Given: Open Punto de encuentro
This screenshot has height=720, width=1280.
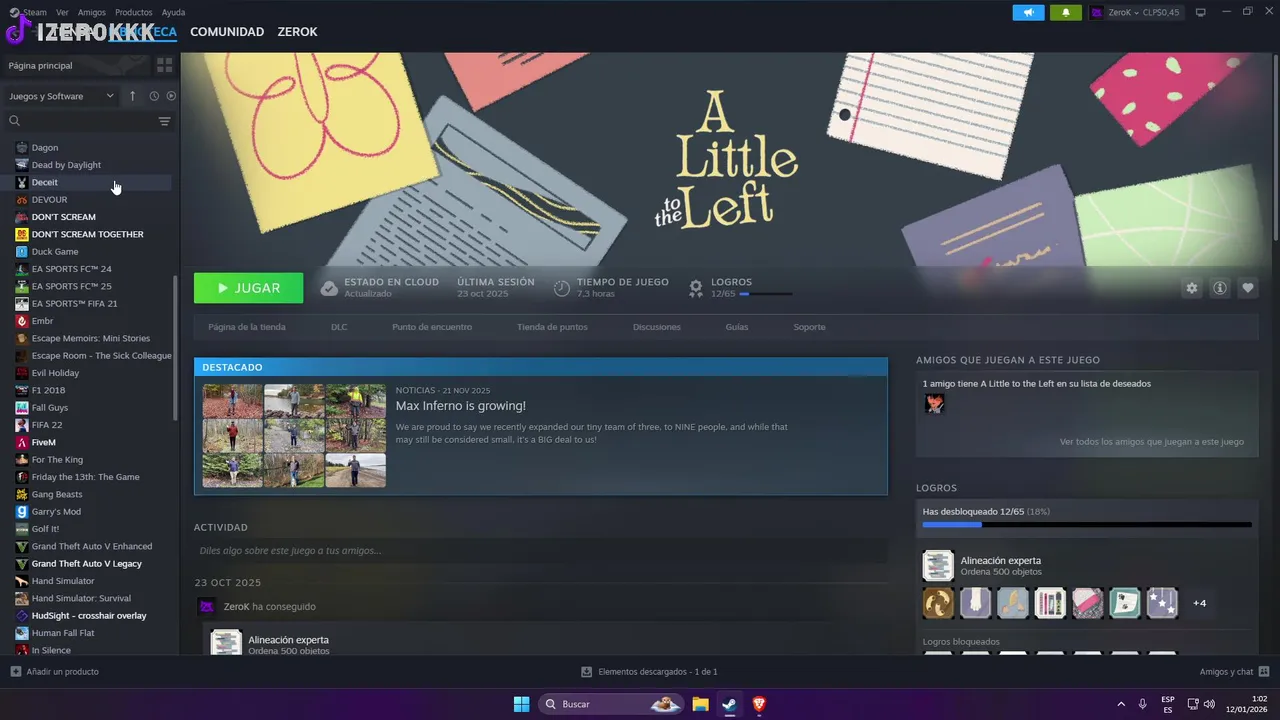Looking at the screenshot, I should coord(432,327).
